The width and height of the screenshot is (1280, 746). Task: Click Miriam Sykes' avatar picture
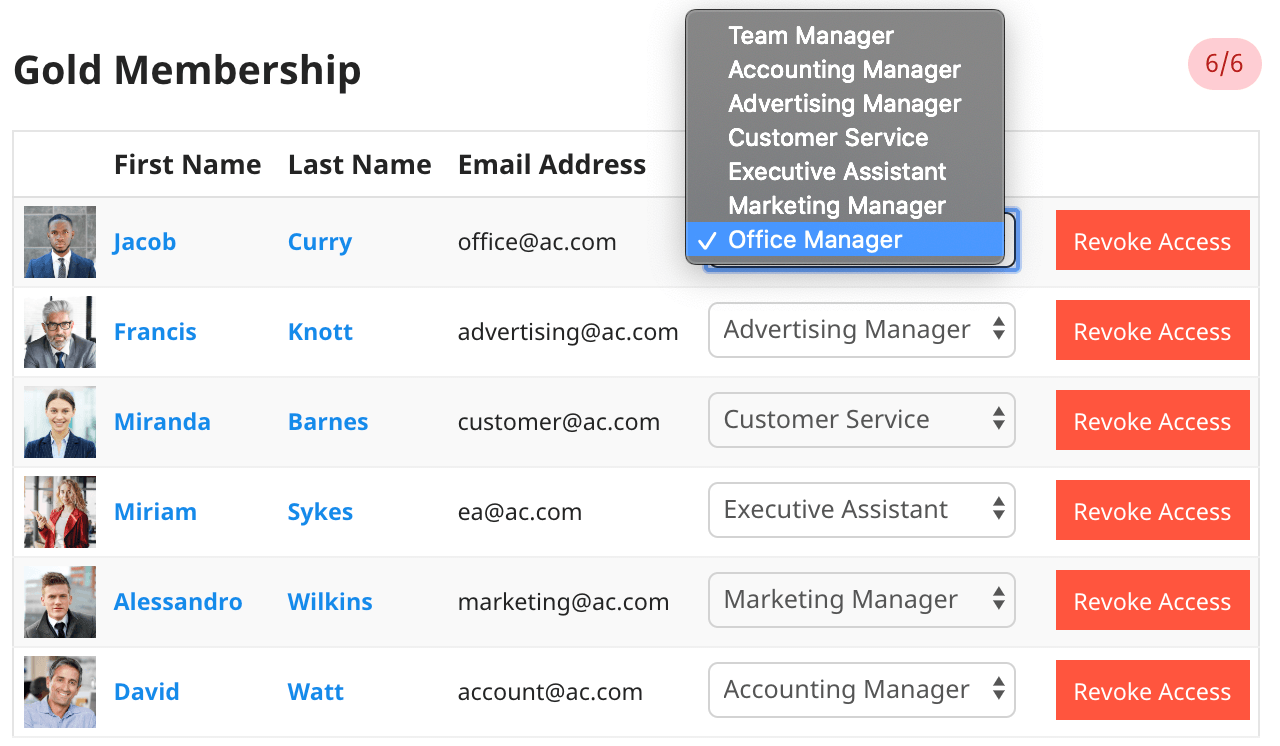pyautogui.click(x=60, y=512)
